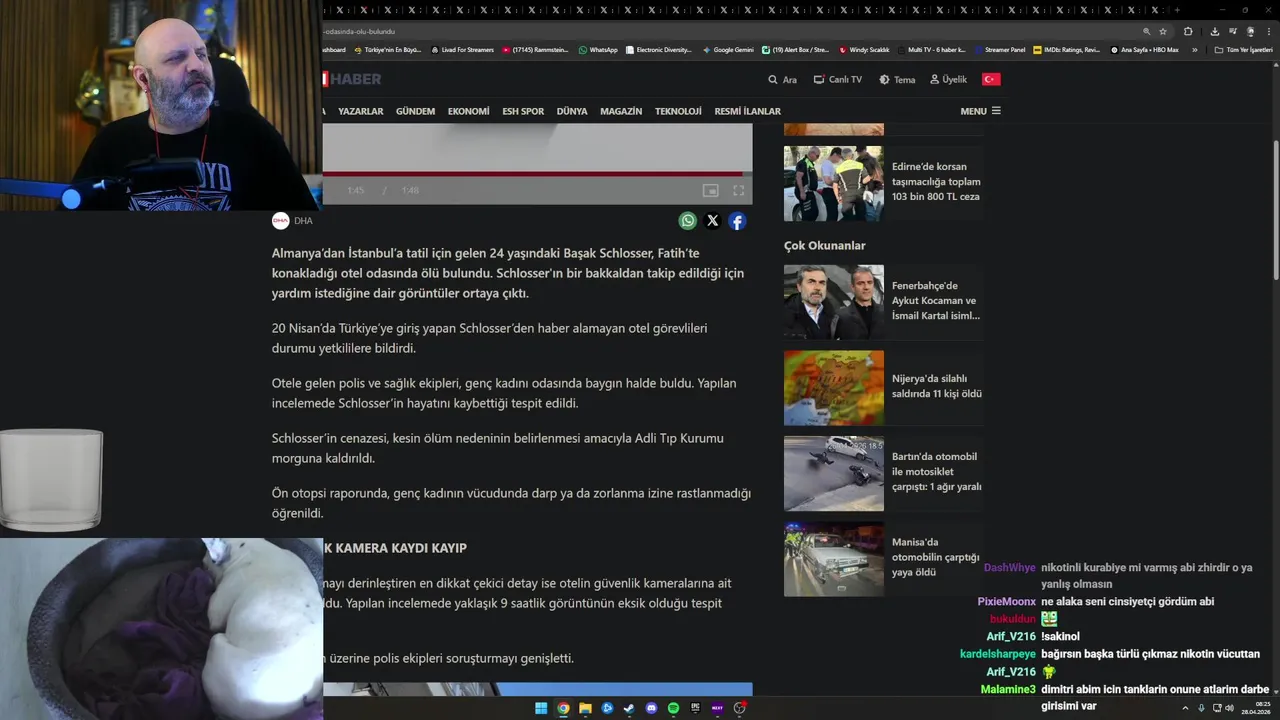Open Spotify from the taskbar

pyautogui.click(x=673, y=708)
